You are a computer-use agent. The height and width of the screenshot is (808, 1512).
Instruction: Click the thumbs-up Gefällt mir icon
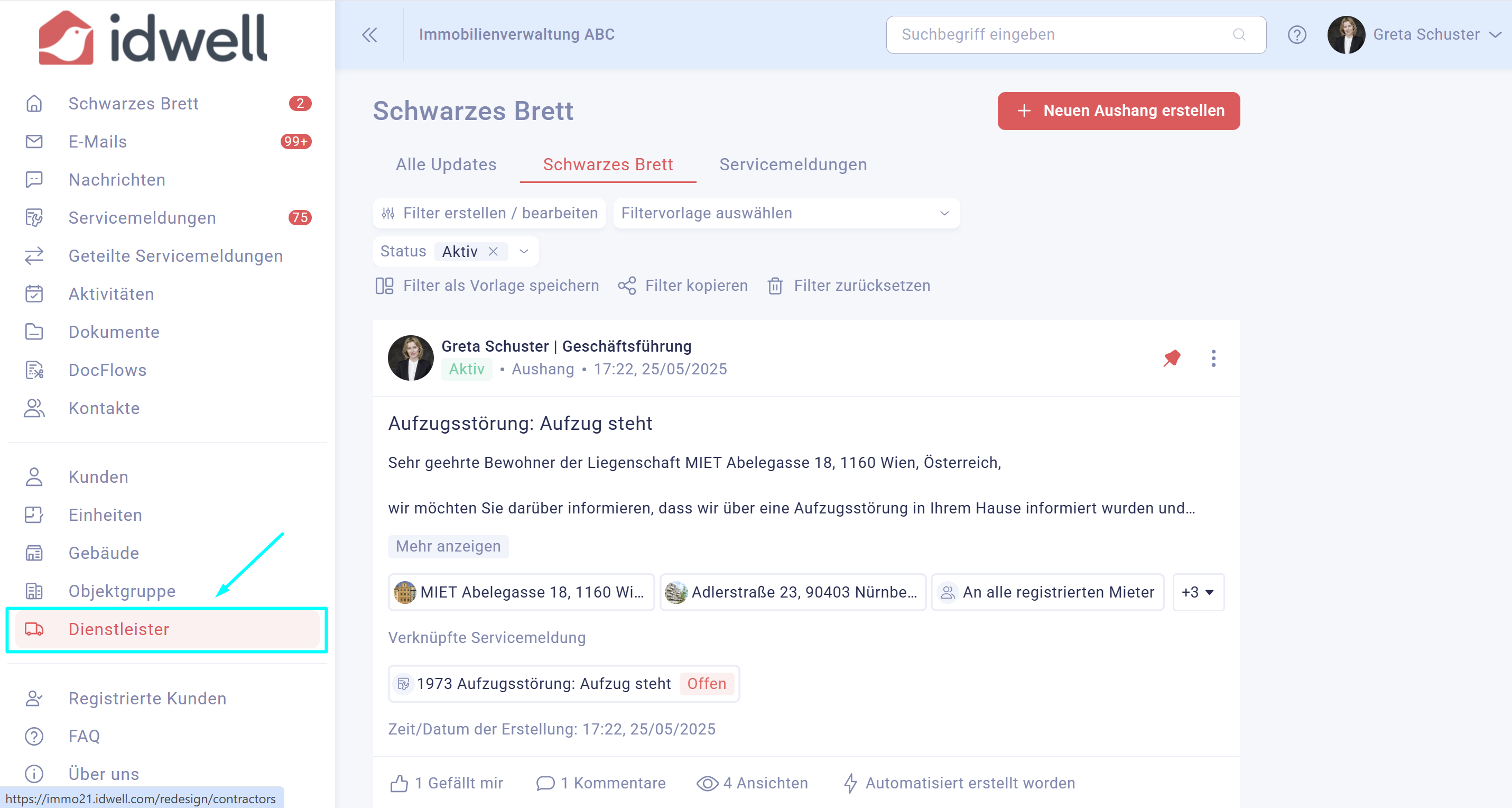pos(399,783)
